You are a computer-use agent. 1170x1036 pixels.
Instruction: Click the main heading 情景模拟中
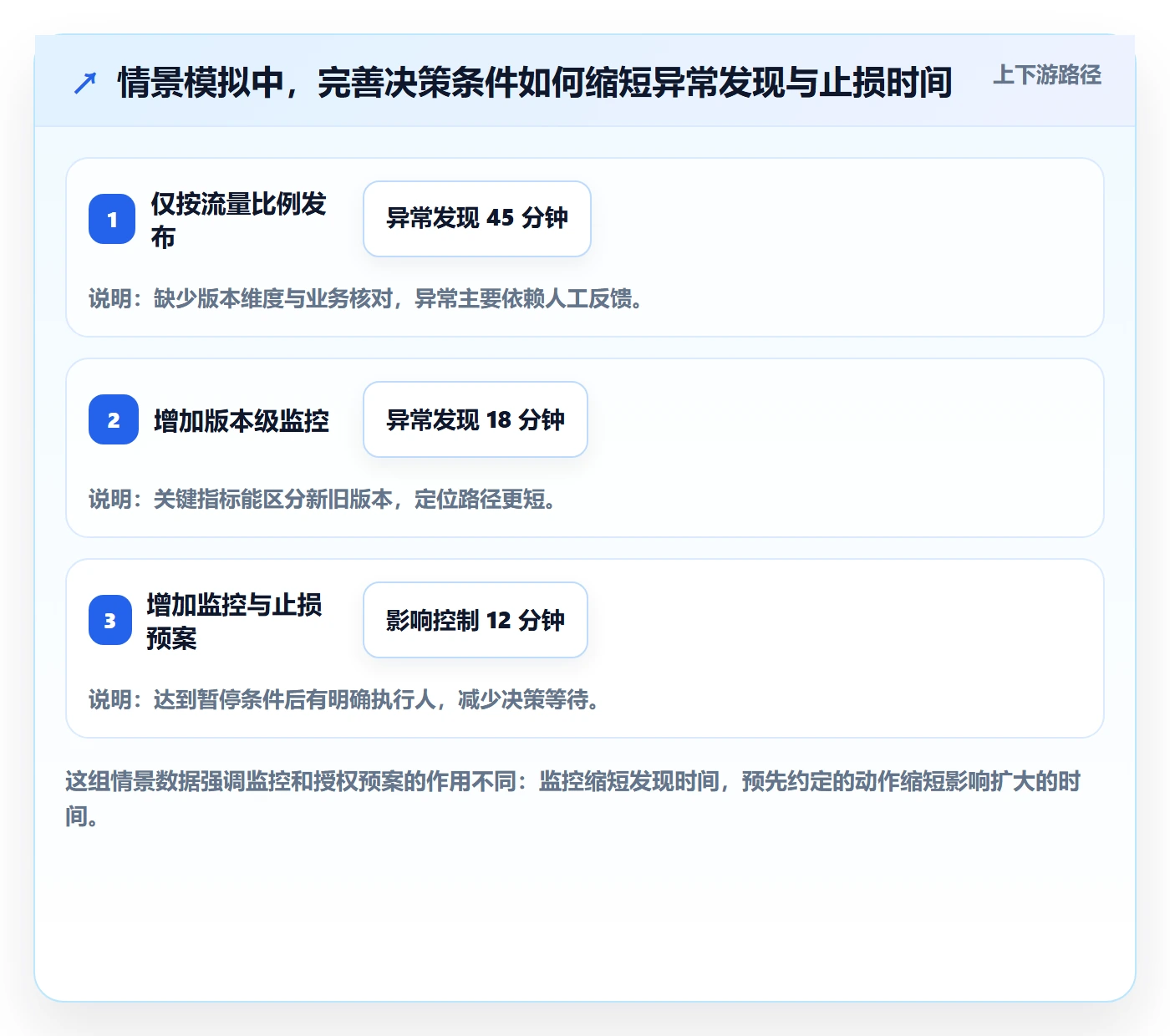click(x=535, y=83)
